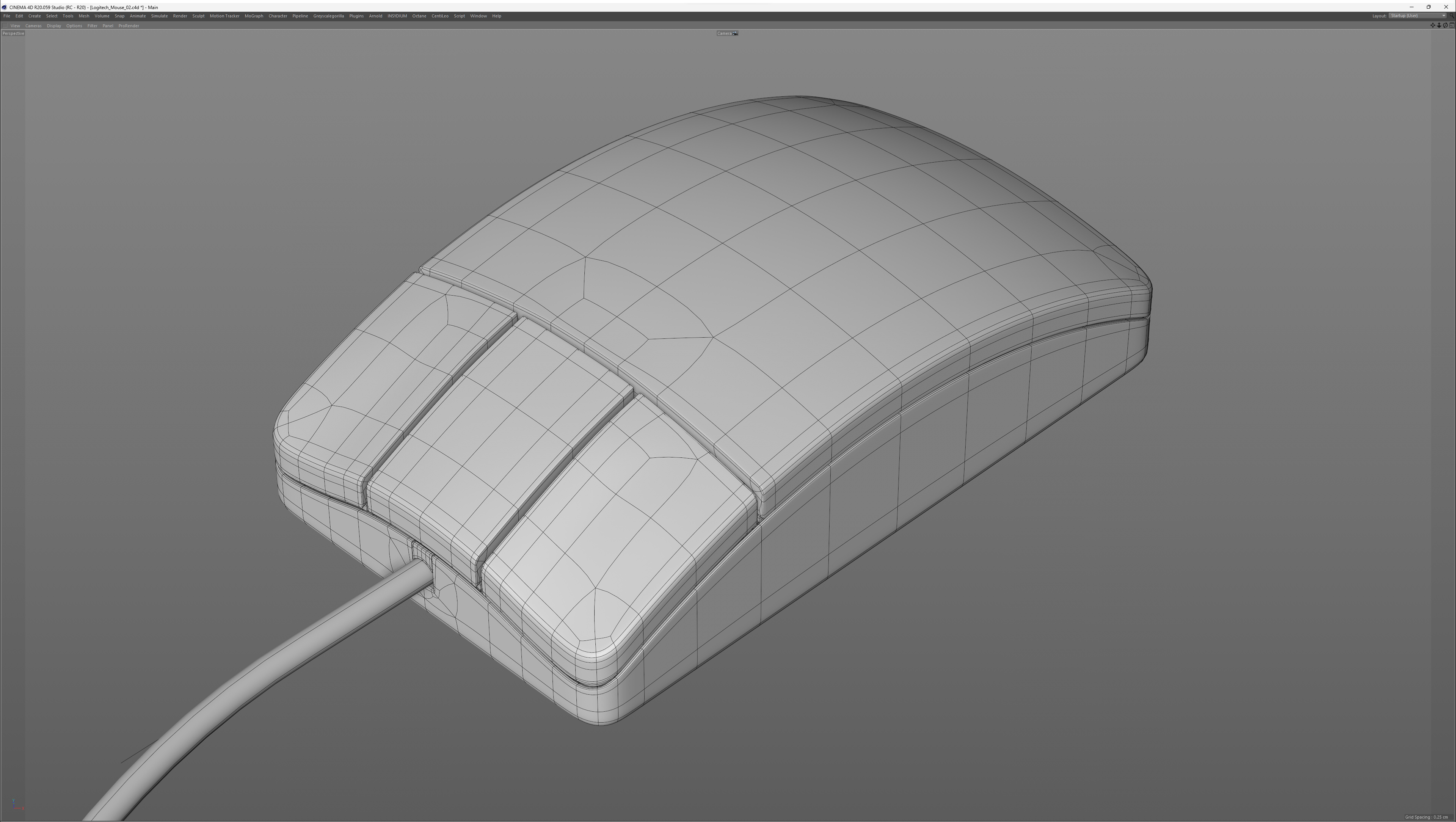Click the search magnifier icon
This screenshot has height=822, width=1456.
coord(1451,16)
